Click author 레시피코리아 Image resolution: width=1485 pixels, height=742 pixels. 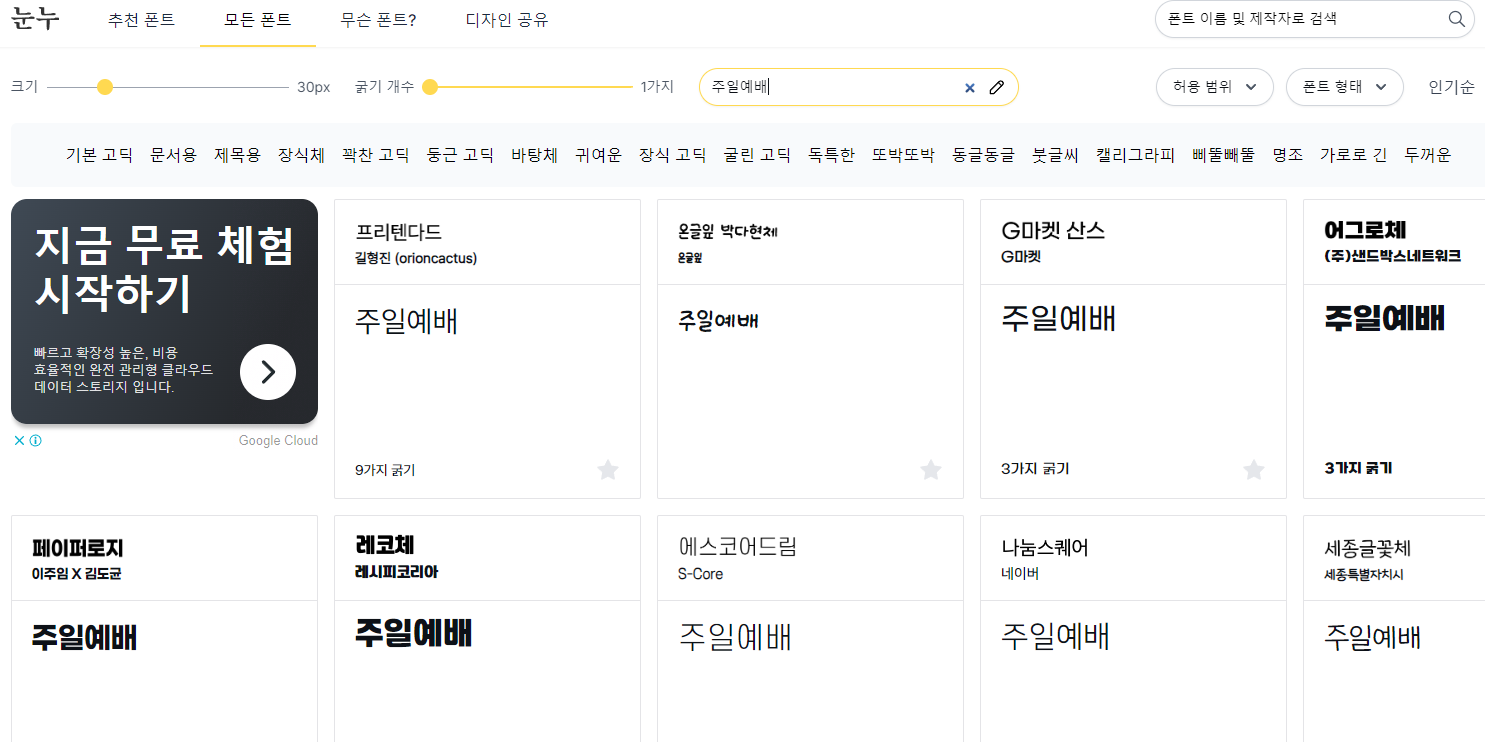click(x=396, y=572)
